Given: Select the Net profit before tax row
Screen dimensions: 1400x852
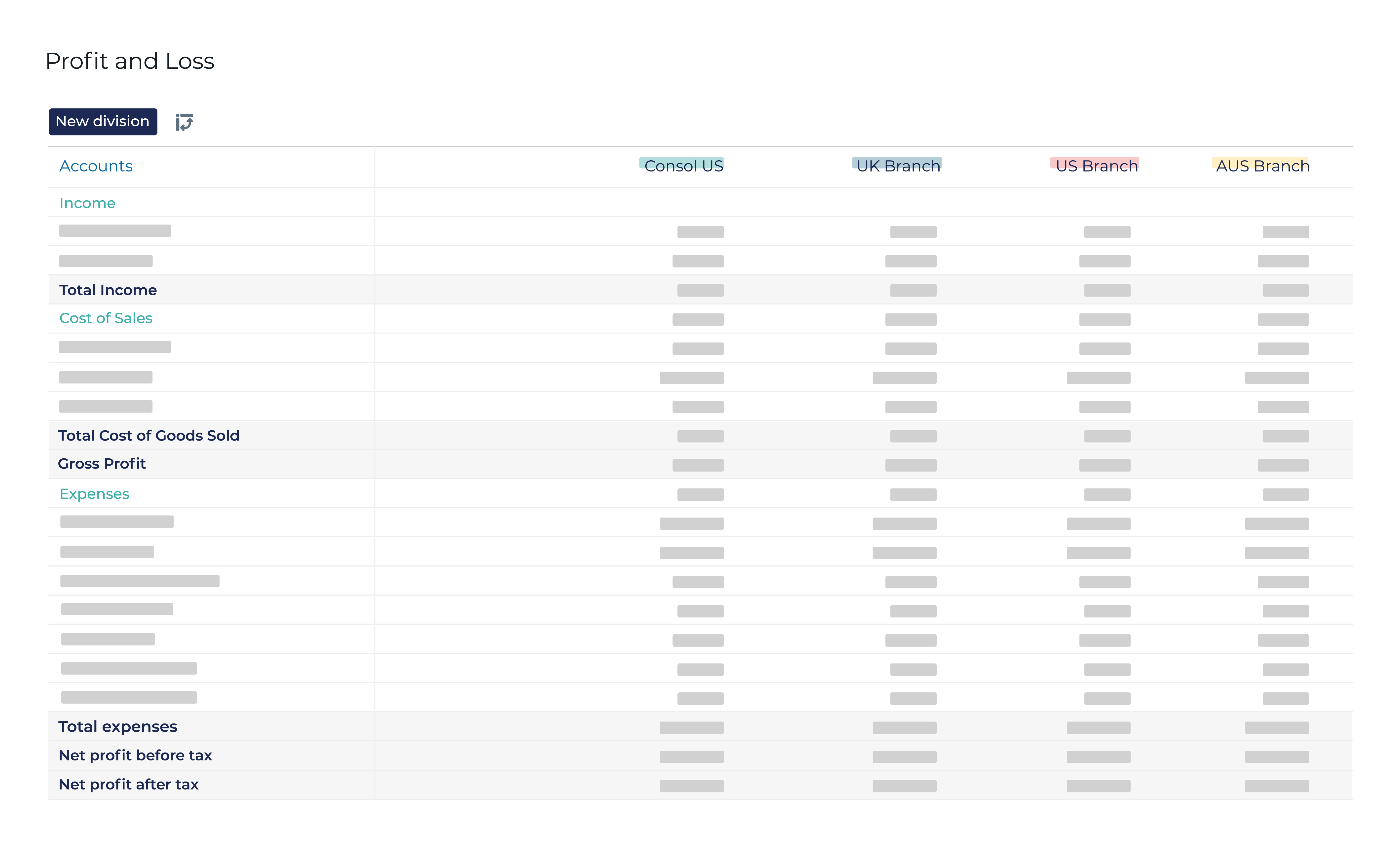Looking at the screenshot, I should tap(135, 755).
